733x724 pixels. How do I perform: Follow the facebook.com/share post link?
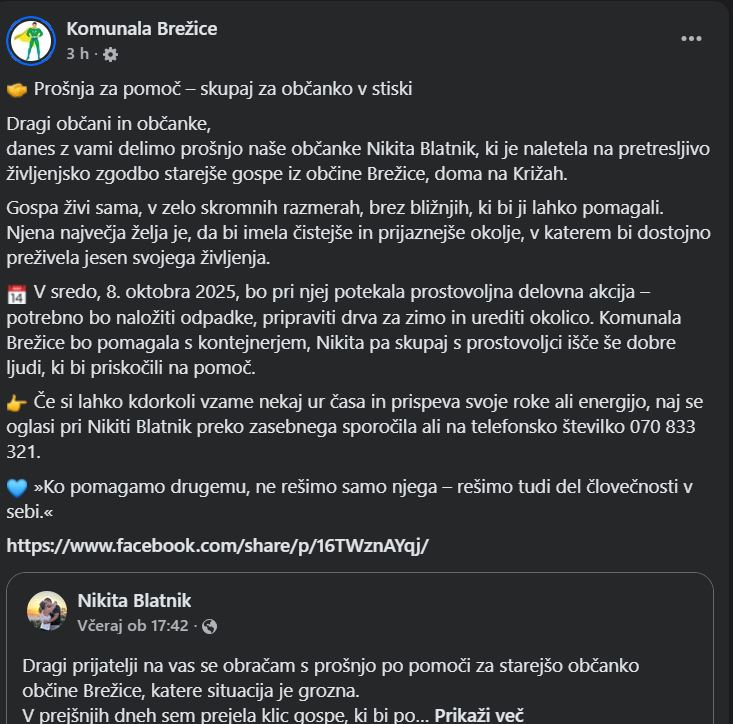217,546
